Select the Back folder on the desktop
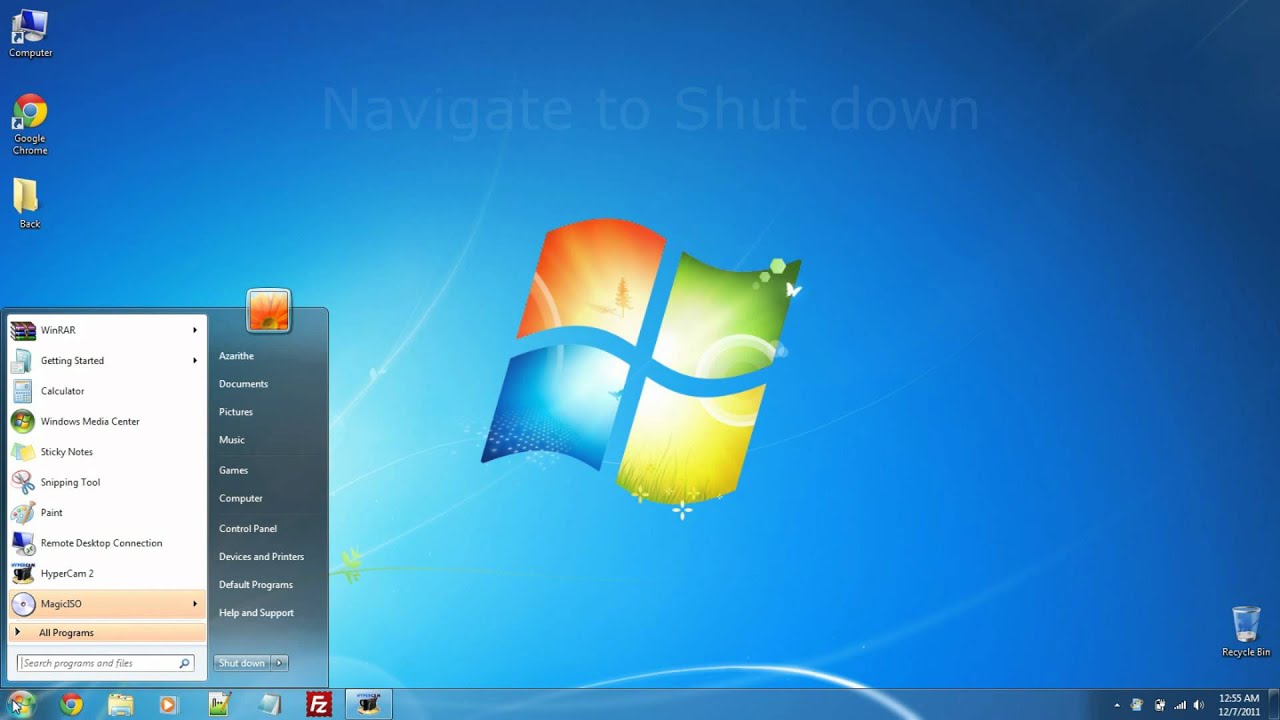Viewport: 1280px width, 720px height. [29, 204]
